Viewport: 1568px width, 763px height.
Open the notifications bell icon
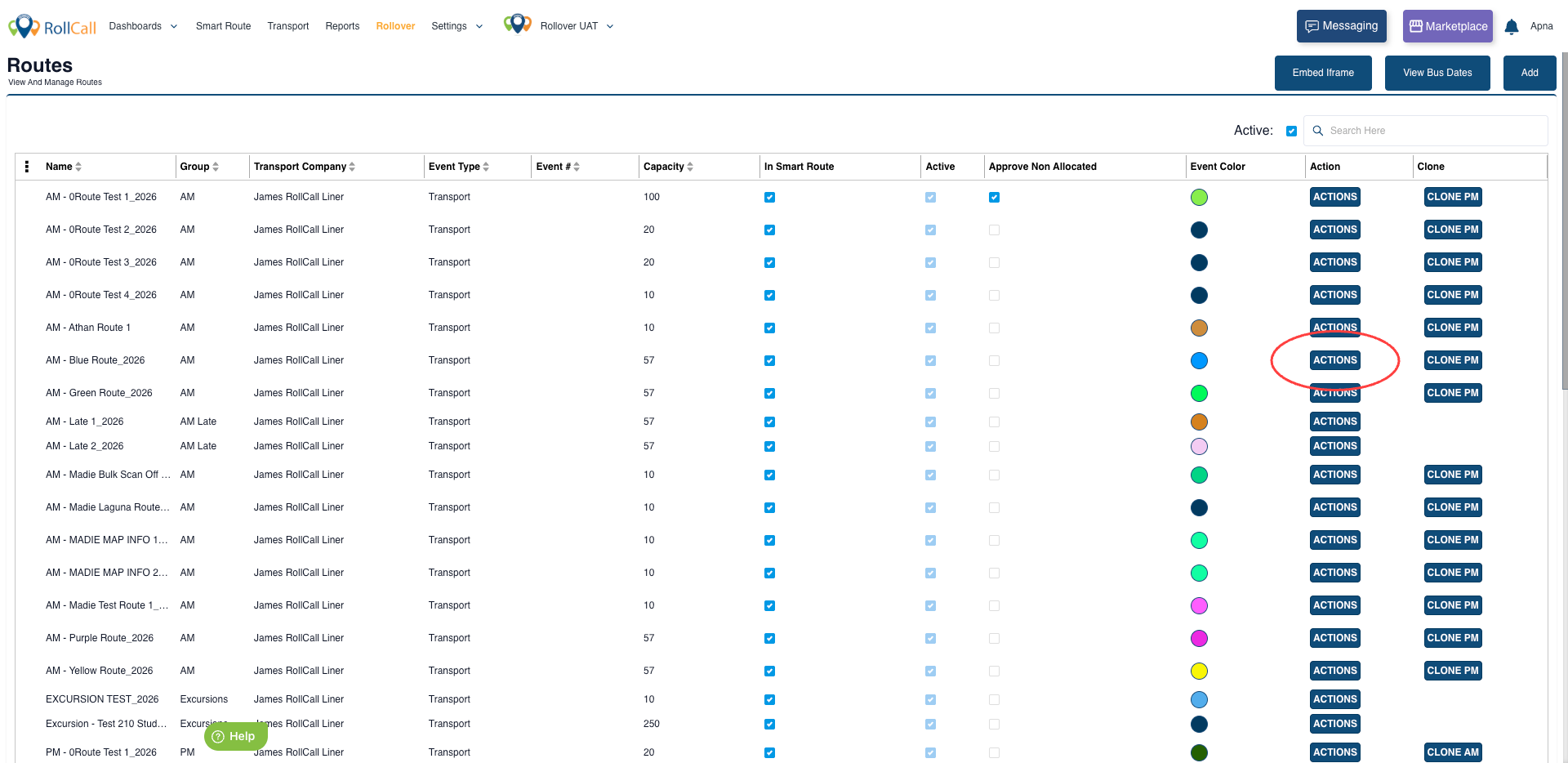pyautogui.click(x=1511, y=27)
